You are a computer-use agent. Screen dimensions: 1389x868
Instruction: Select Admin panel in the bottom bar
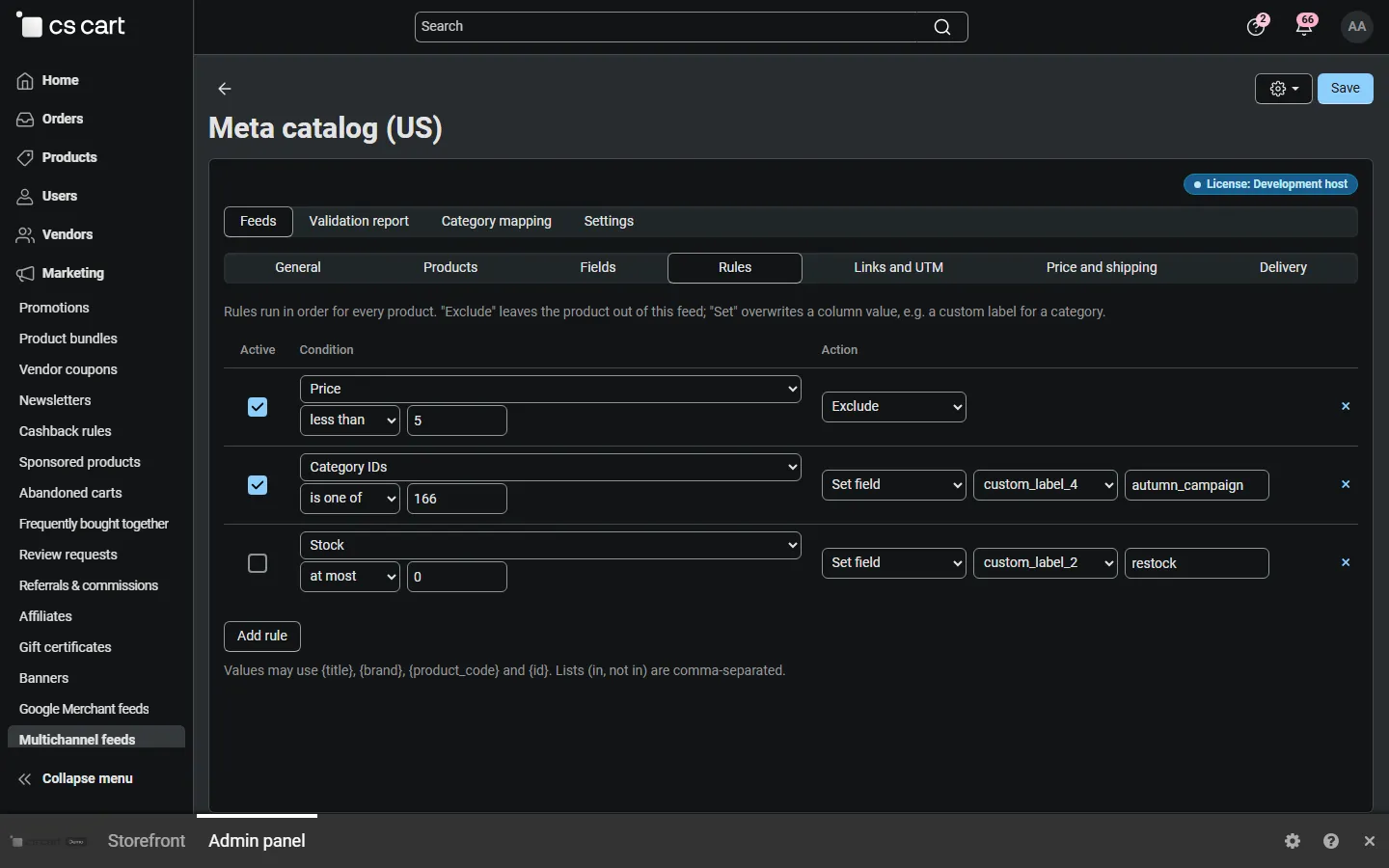tap(257, 841)
